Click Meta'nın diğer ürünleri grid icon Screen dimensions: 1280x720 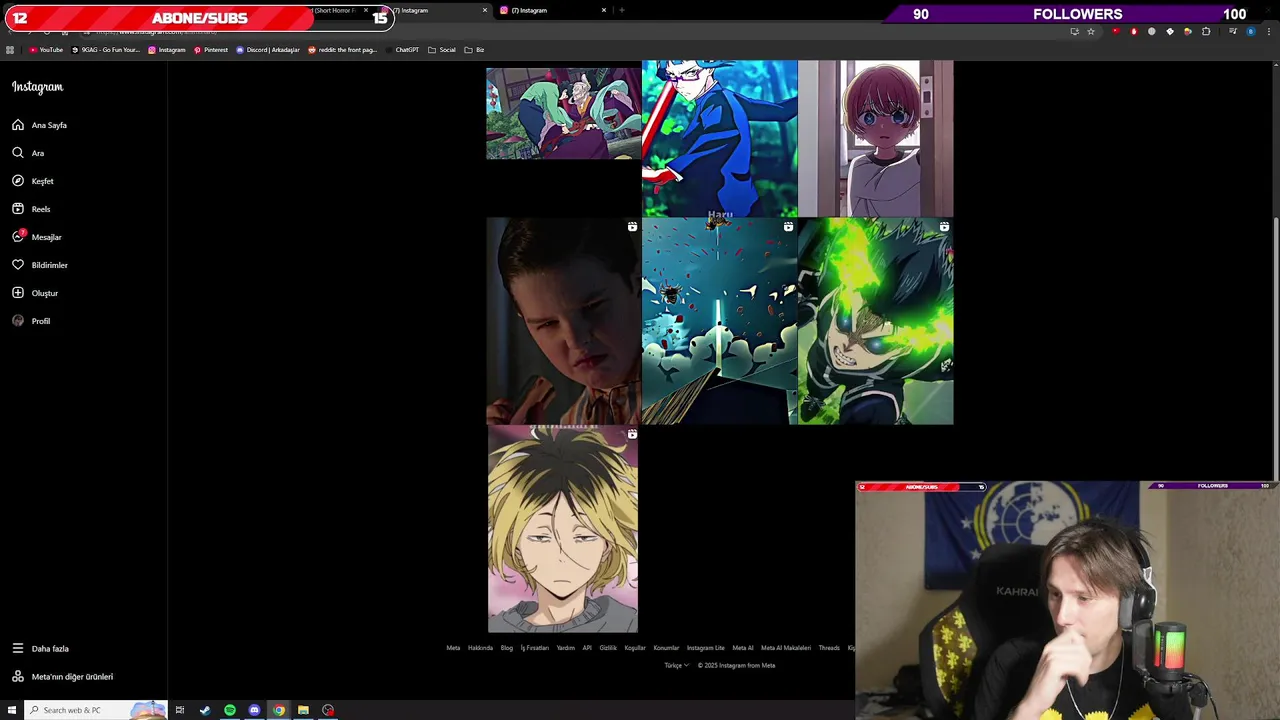18,676
